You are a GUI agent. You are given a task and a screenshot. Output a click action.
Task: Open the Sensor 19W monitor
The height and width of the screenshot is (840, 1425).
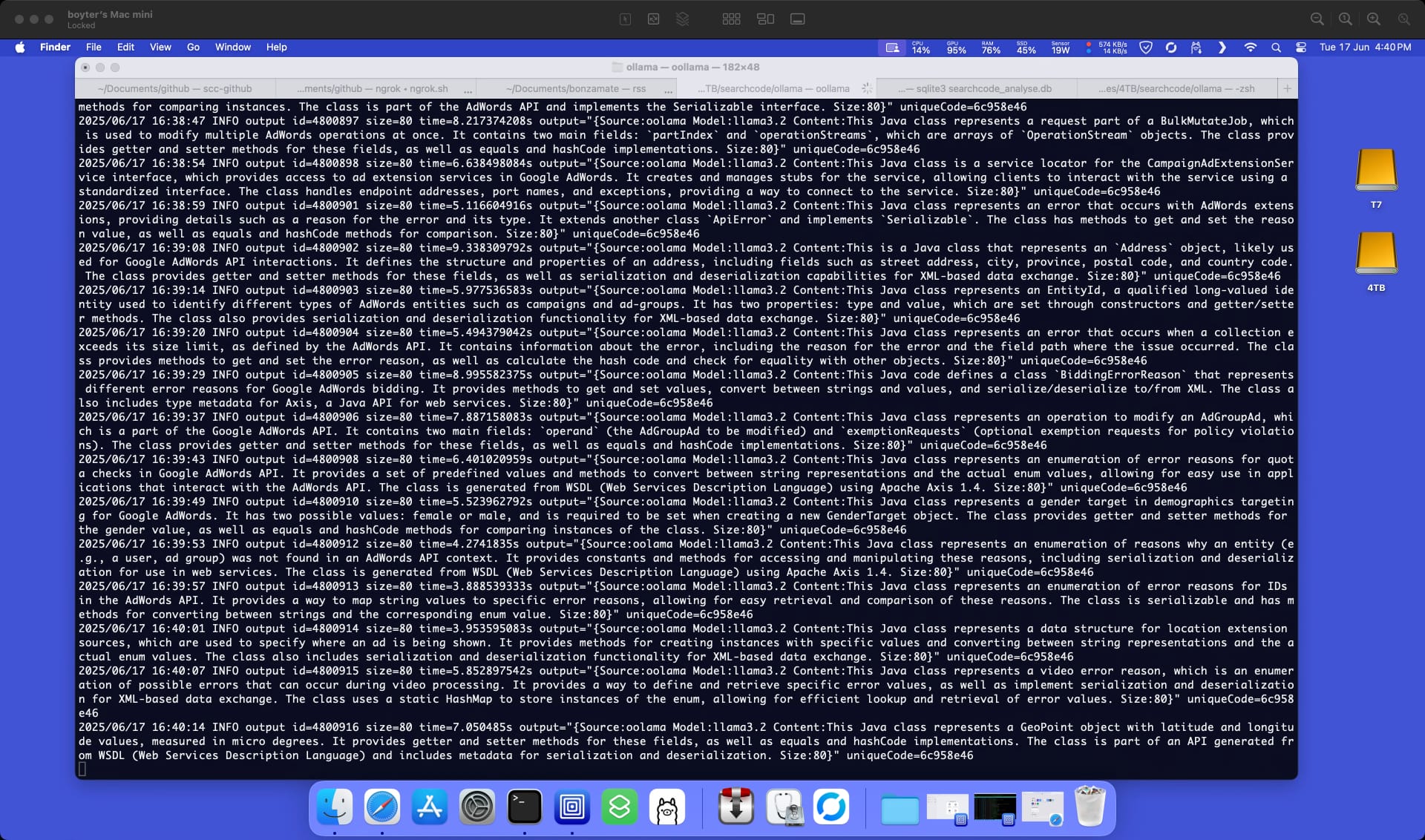pyautogui.click(x=1061, y=47)
